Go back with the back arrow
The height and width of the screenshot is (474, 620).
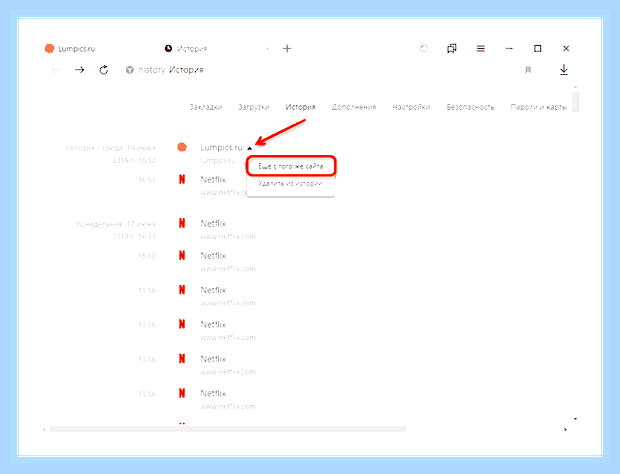point(56,70)
